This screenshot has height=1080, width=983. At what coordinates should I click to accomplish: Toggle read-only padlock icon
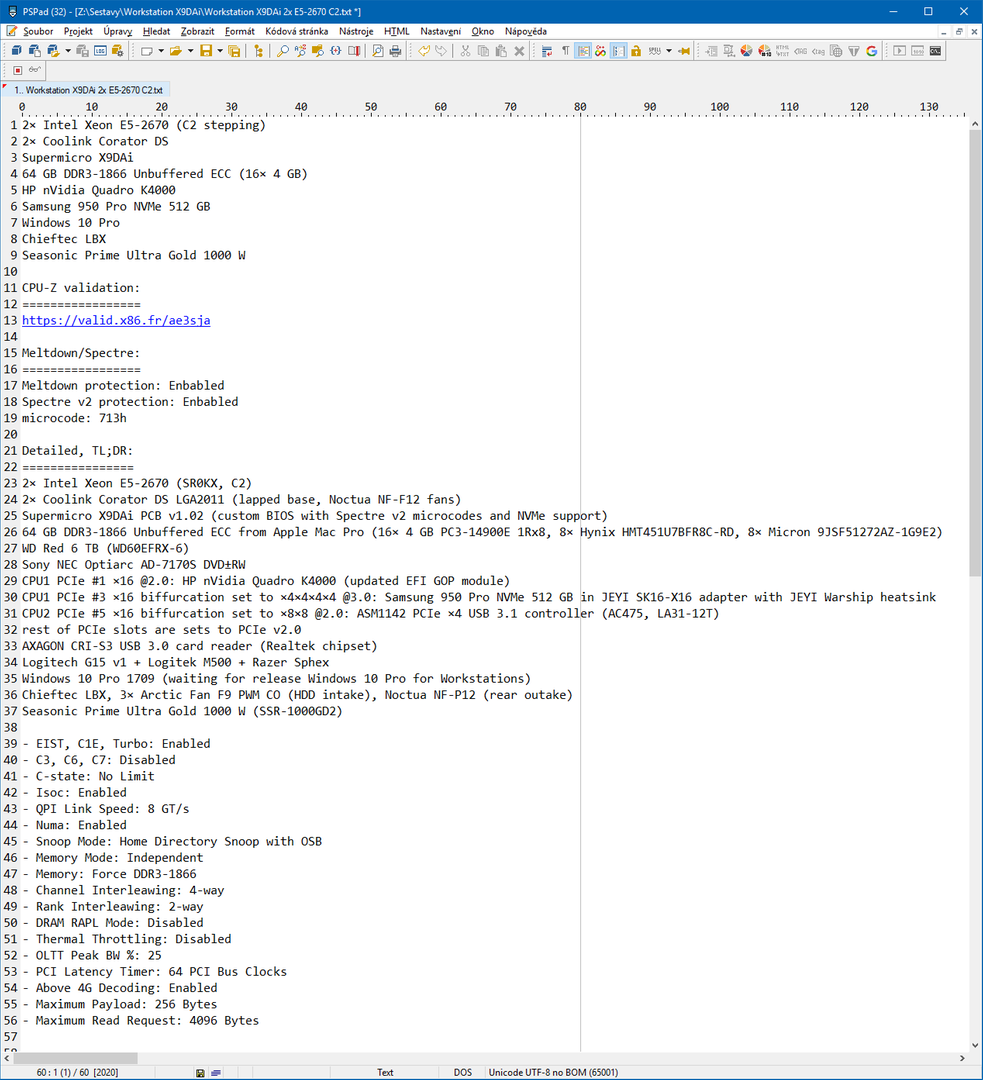pos(636,51)
